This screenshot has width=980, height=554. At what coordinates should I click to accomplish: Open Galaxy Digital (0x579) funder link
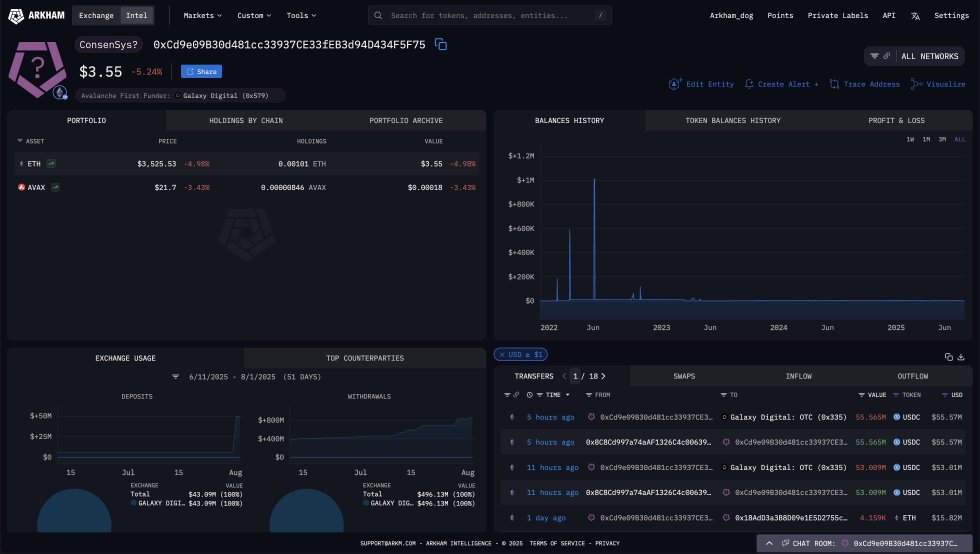pos(232,96)
